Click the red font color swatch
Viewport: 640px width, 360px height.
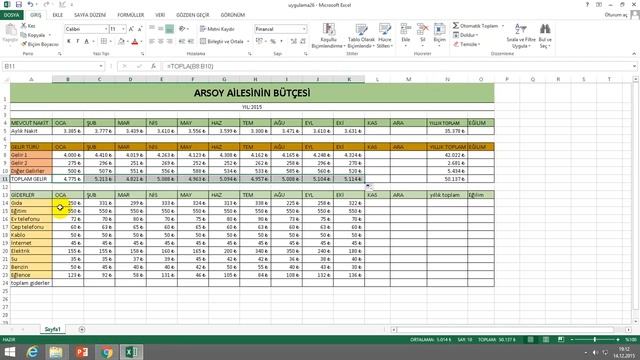(135, 41)
